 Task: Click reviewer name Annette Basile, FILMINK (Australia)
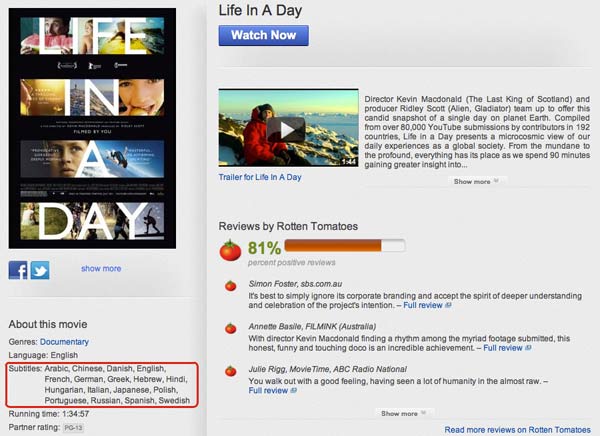(x=312, y=327)
